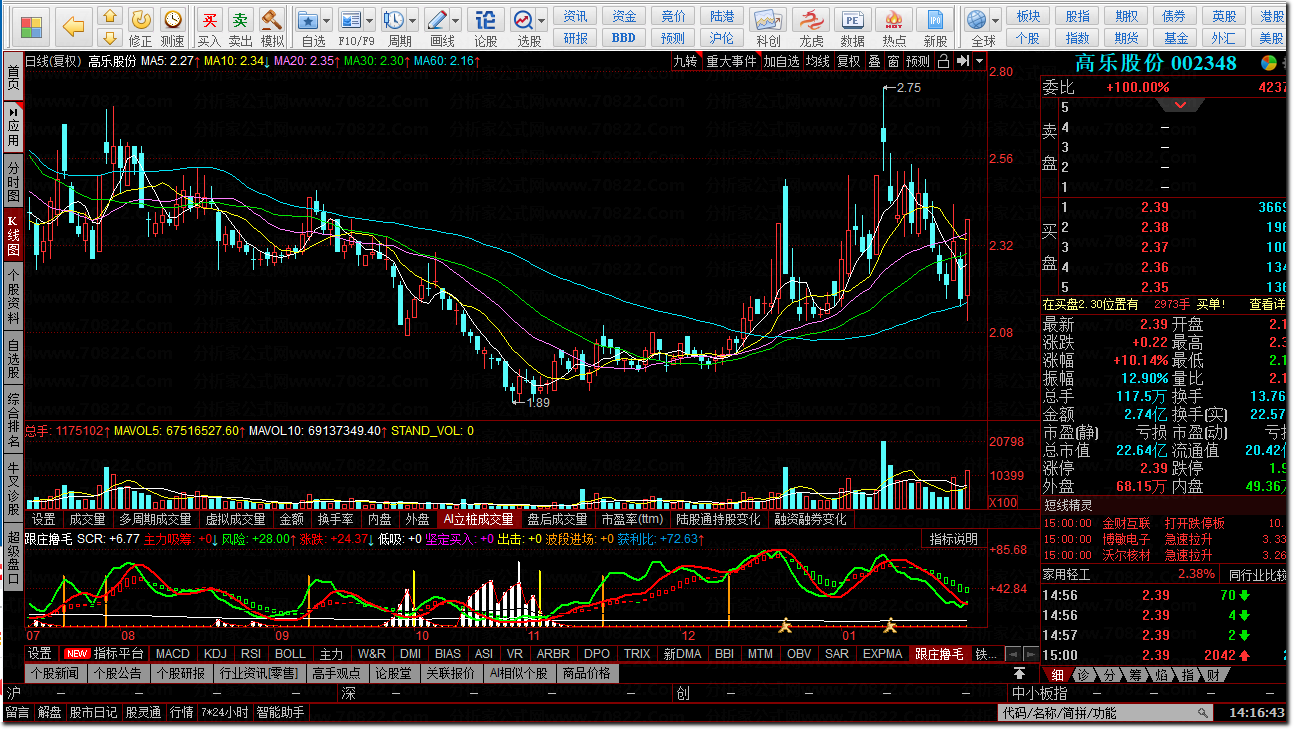
Task: Click the pie chart icon beside 002348
Action: [1268, 63]
